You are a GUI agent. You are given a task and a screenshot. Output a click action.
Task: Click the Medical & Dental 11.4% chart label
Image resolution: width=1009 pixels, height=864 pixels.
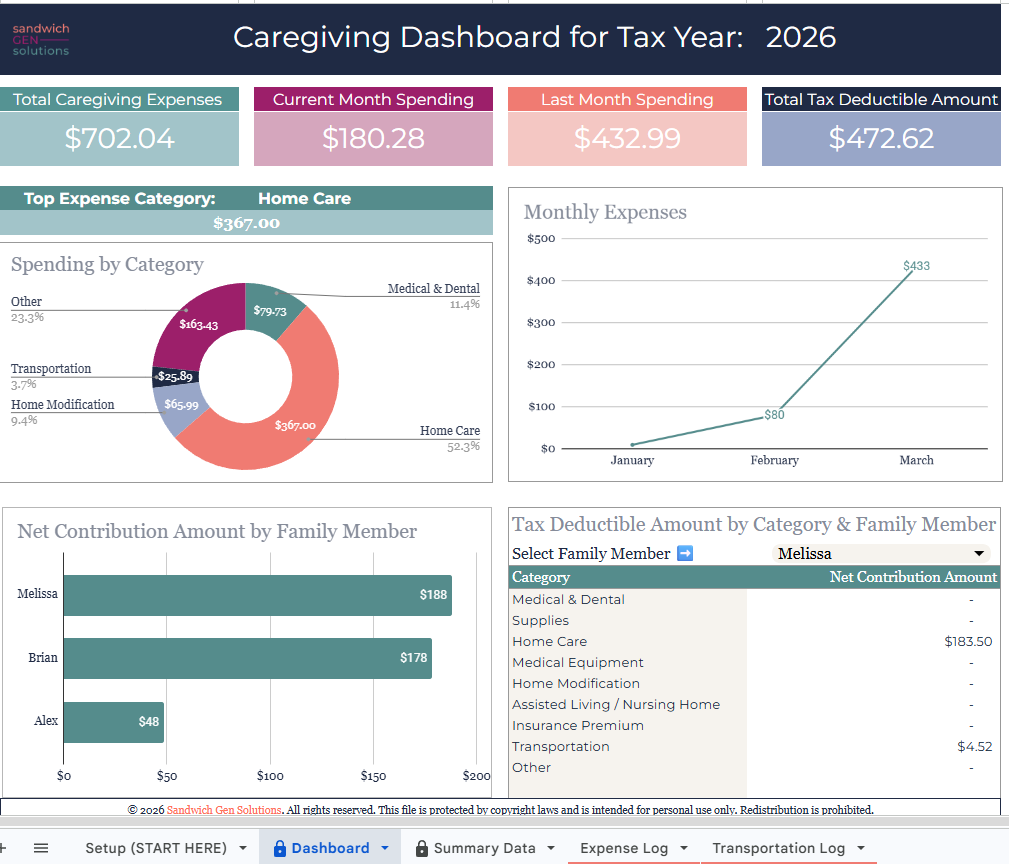pos(434,296)
